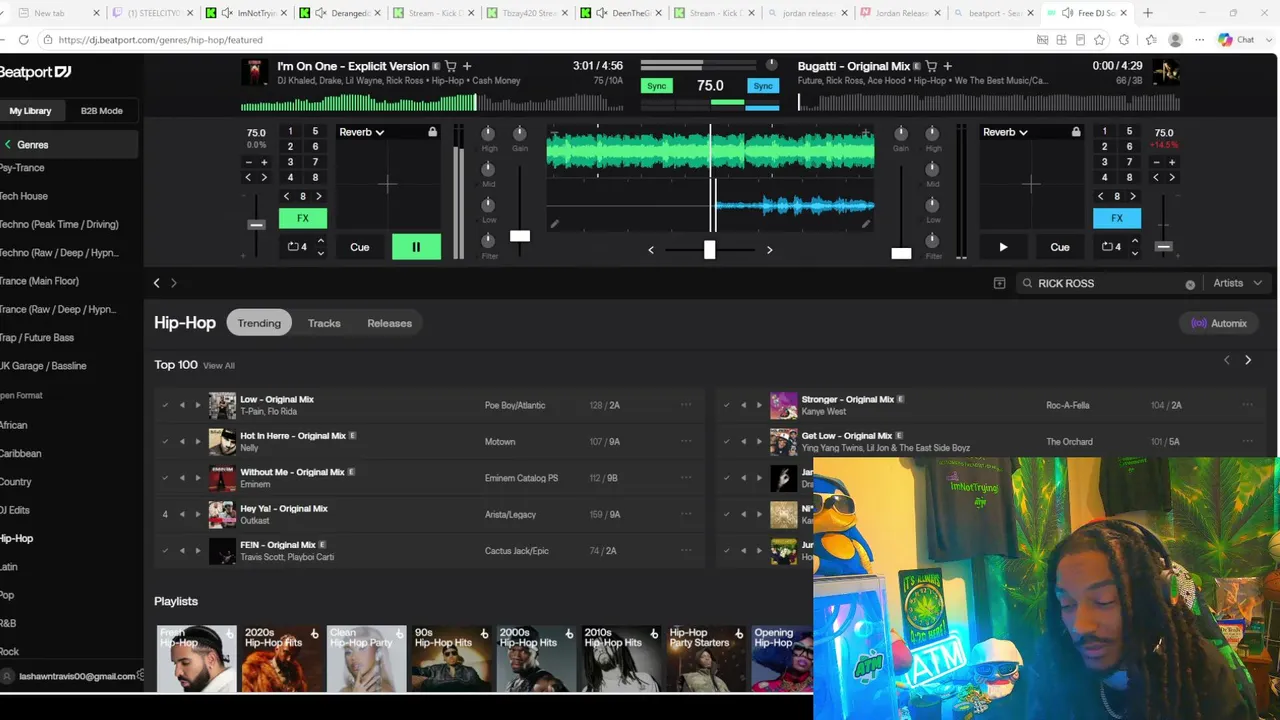Click the right deck Cue button
1280x720 pixels.
[x=1060, y=247]
